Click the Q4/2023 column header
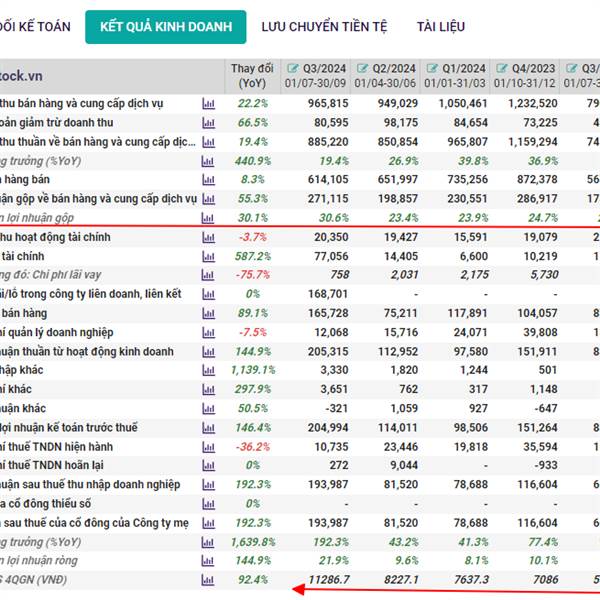Viewport: 600px width, 600px height. pos(525,76)
